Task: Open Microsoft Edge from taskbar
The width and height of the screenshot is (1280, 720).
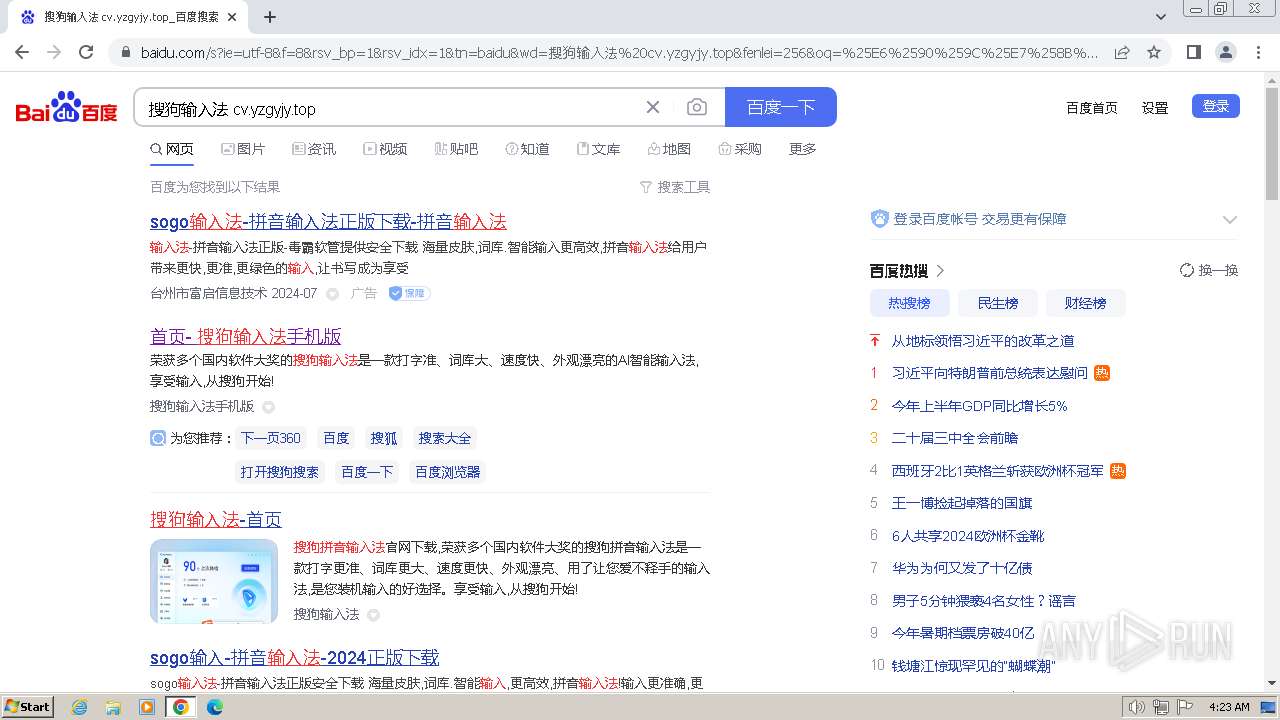Action: point(215,707)
